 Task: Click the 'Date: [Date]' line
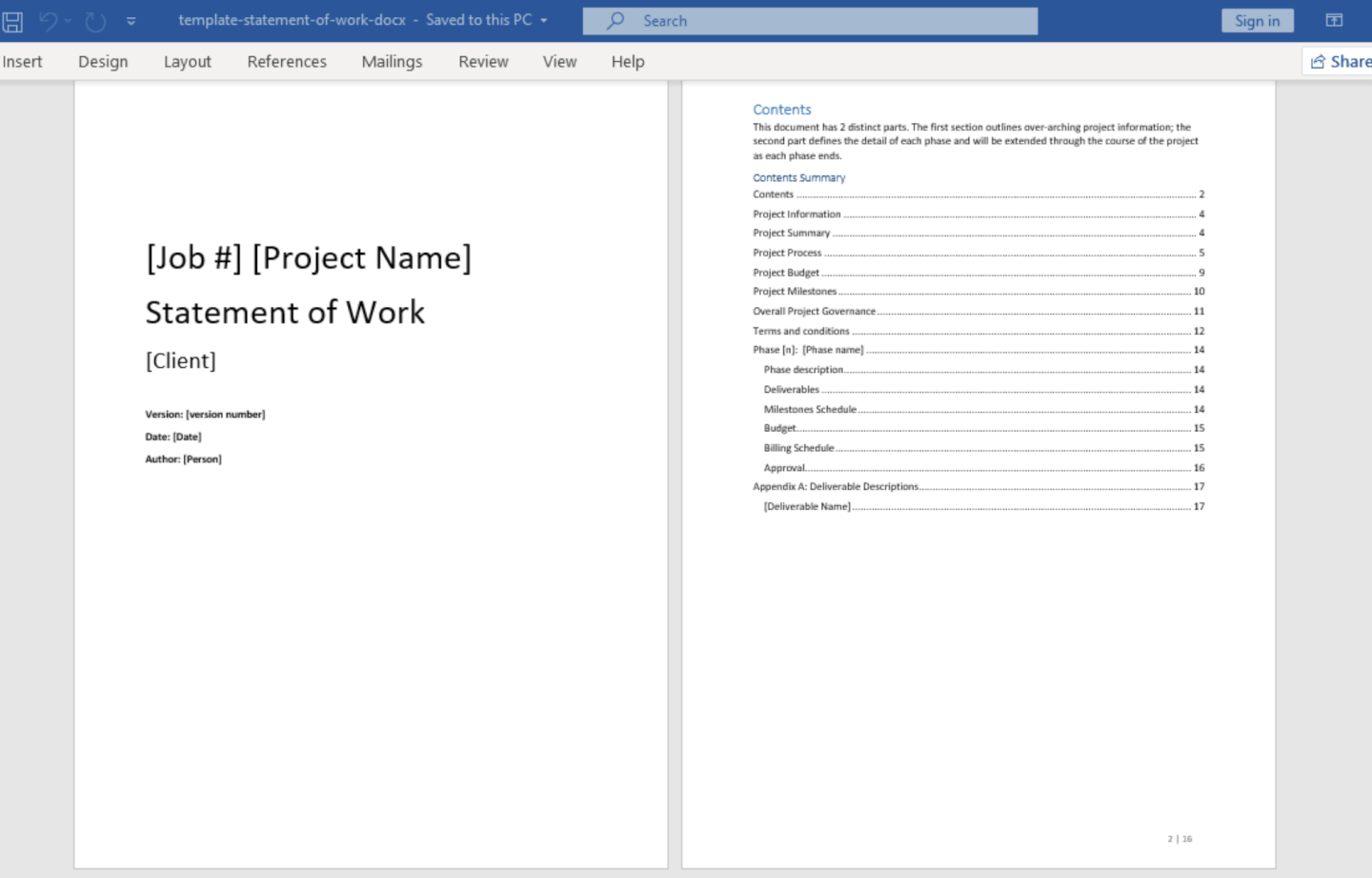[173, 437]
